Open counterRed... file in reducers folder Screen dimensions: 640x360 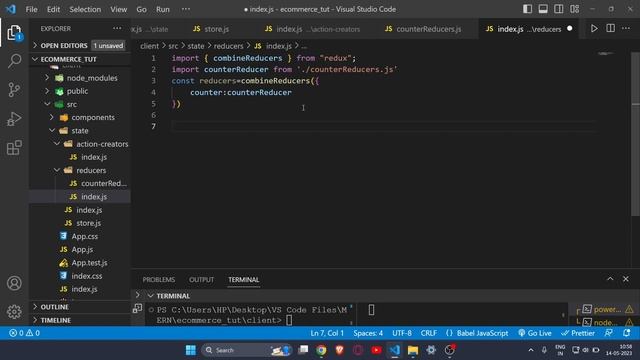(104, 183)
